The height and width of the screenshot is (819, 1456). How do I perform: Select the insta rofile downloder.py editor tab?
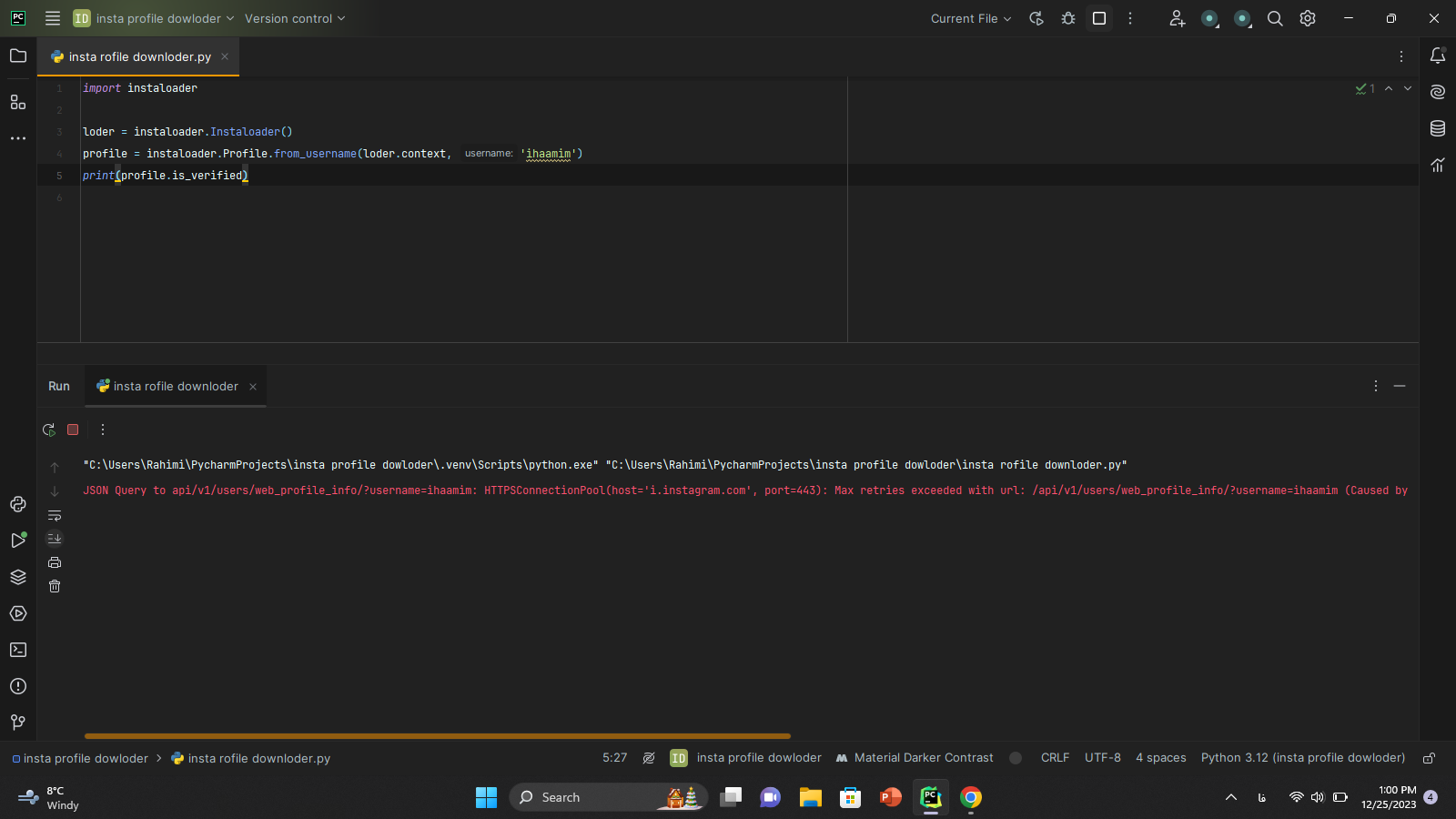139,56
